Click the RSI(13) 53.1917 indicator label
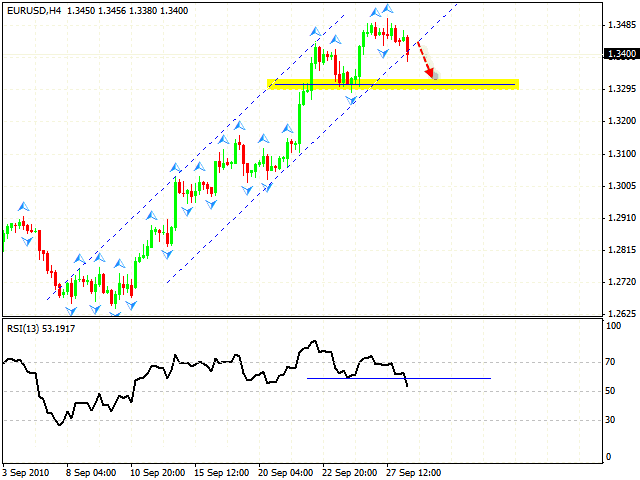The width and height of the screenshot is (640, 480). [x=41, y=329]
